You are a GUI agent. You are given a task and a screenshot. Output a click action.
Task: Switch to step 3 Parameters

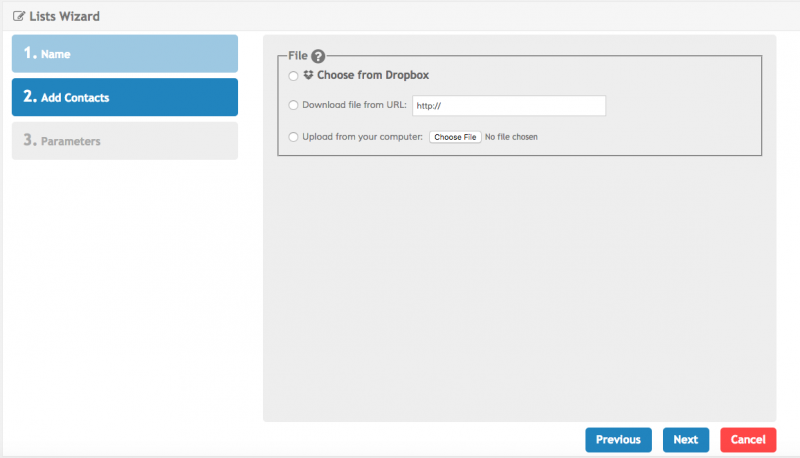tap(125, 141)
